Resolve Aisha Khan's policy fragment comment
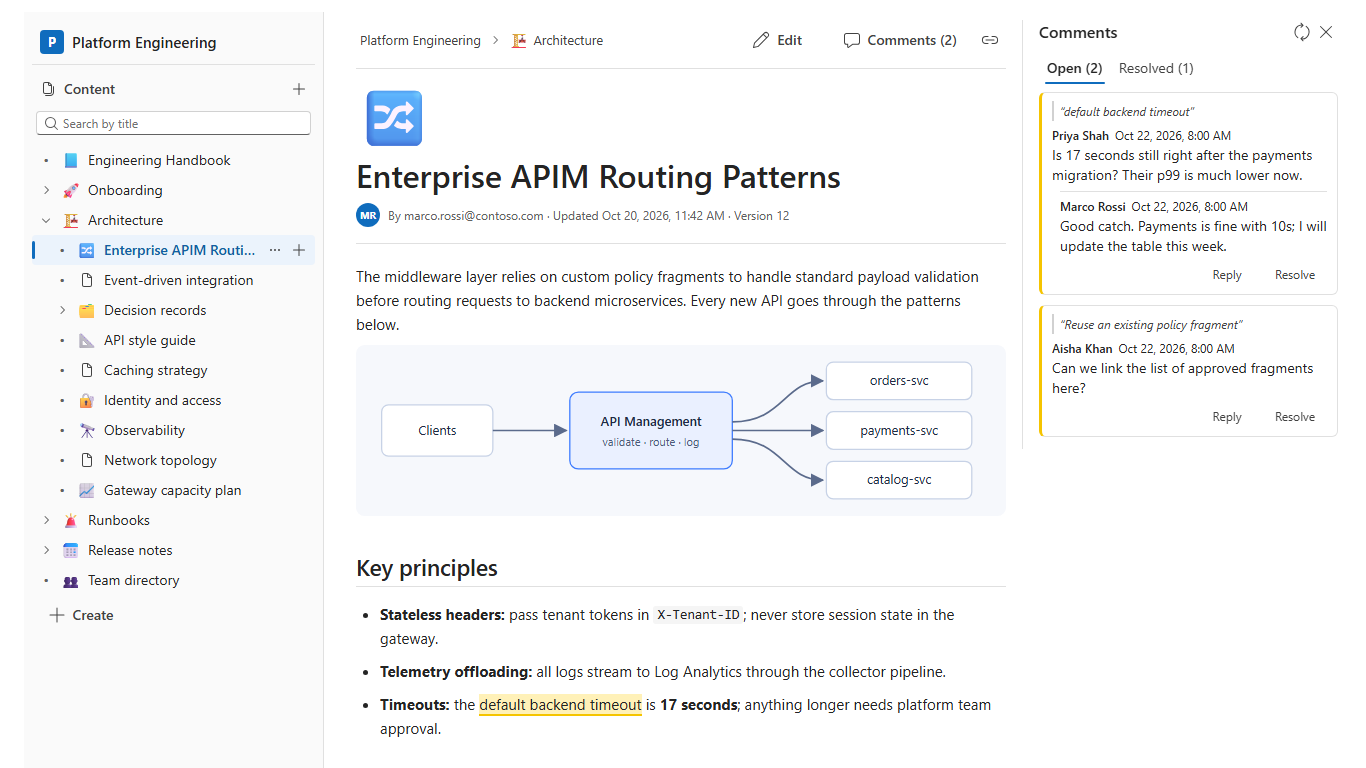Image resolution: width=1366 pixels, height=768 pixels. coord(1295,417)
